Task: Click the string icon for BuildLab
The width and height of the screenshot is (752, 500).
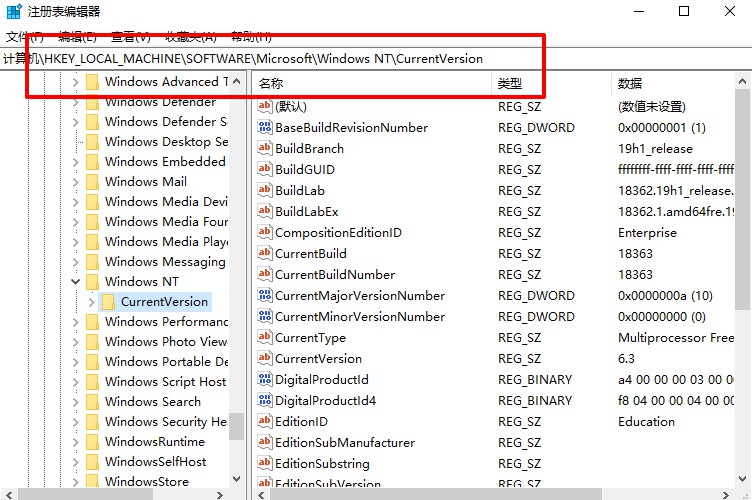Action: point(265,190)
